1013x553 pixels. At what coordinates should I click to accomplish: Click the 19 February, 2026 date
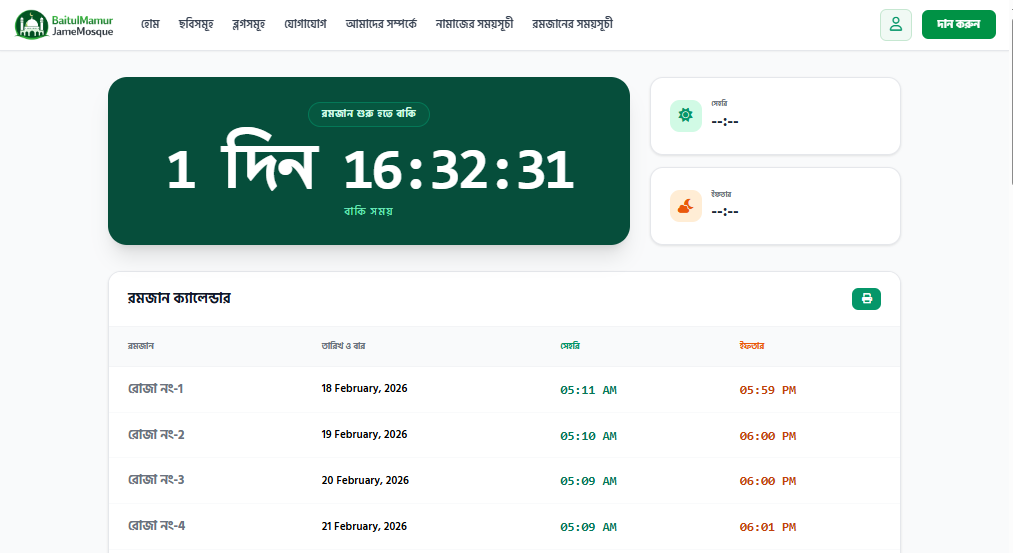pos(364,435)
